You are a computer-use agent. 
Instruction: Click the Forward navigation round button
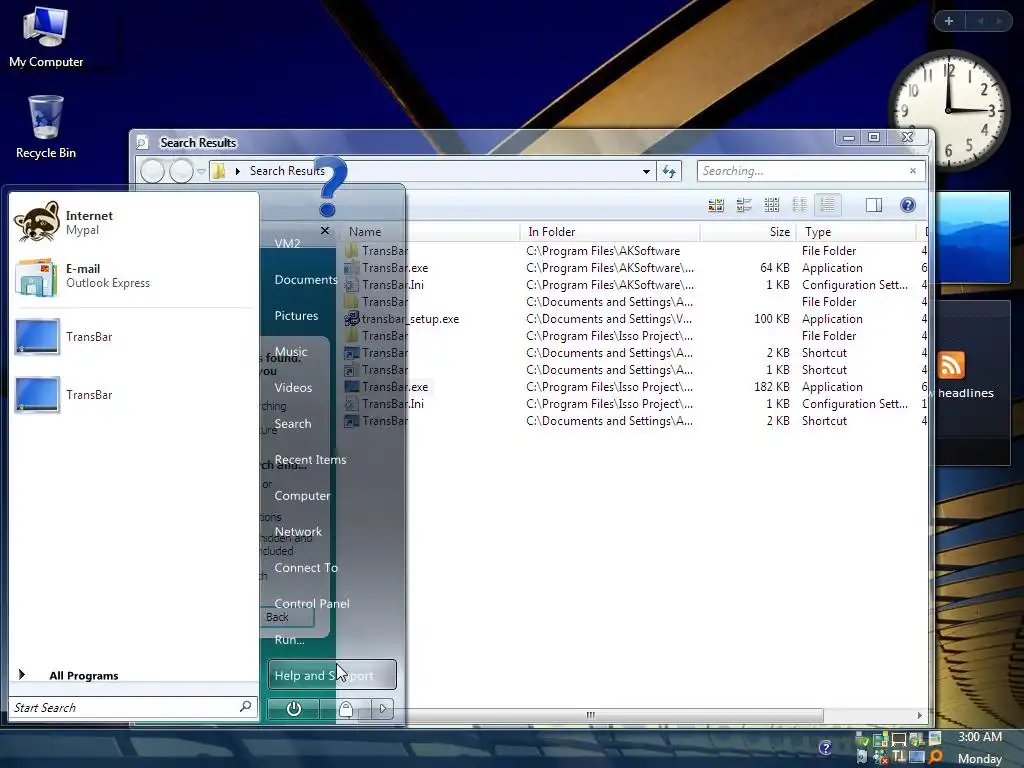click(181, 171)
